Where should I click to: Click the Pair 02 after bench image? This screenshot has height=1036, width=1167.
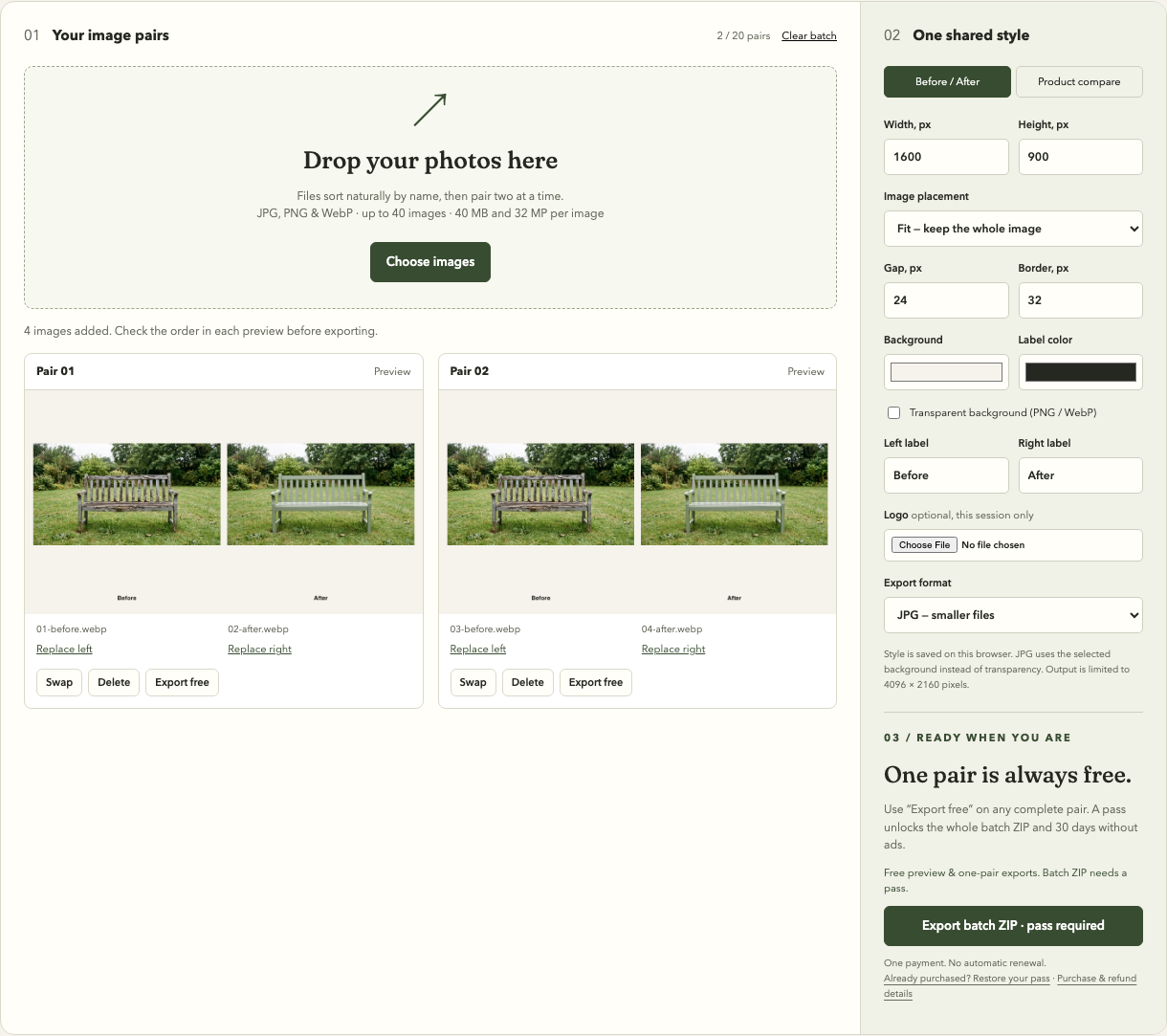(x=735, y=495)
